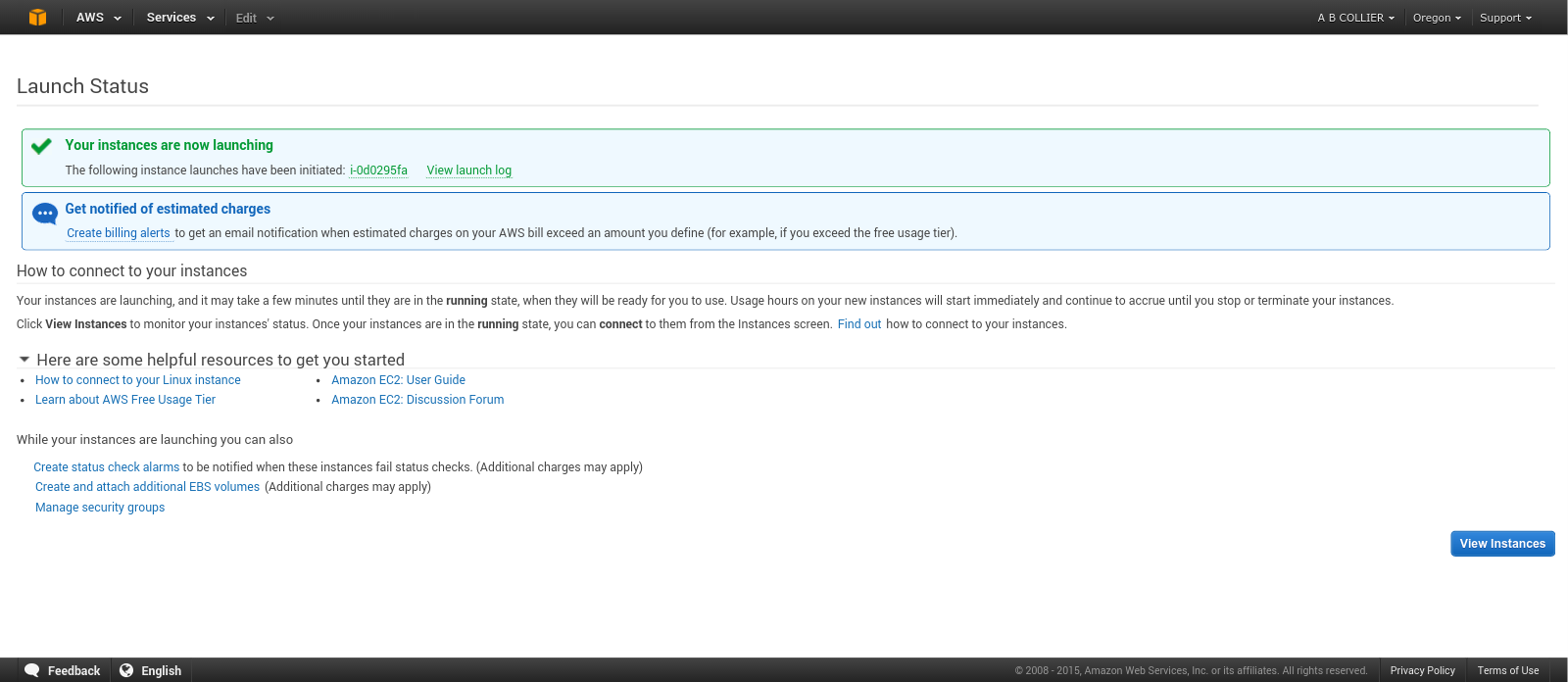Viewport: 1568px width, 682px height.
Task: Expand the Edit menu in navbar
Action: [255, 18]
